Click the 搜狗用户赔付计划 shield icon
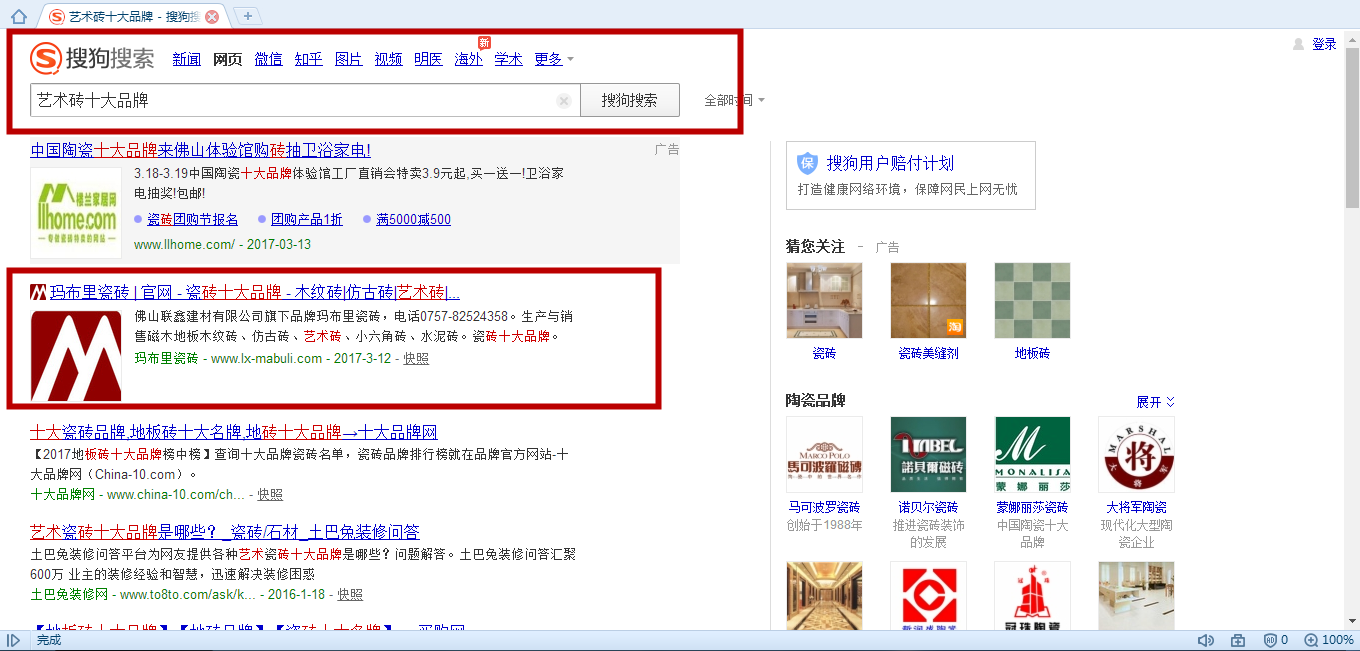 (807, 163)
